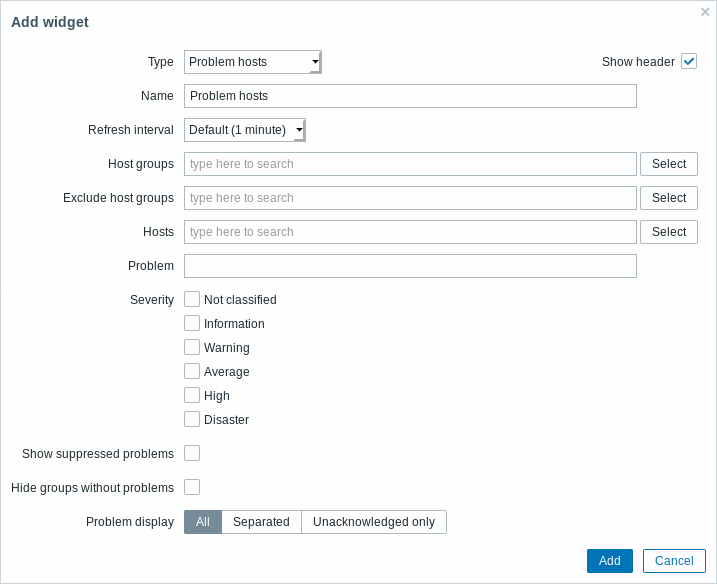Focus the Host groups search field
This screenshot has width=717, height=584.
pos(410,164)
